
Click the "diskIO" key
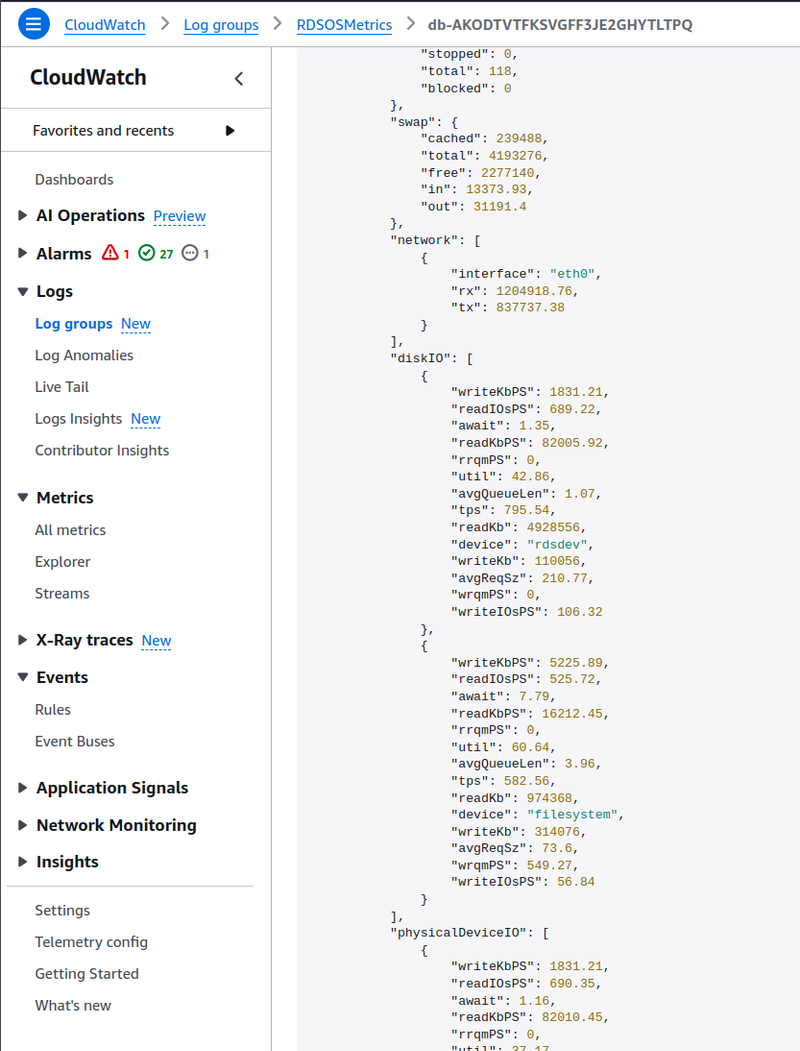point(421,359)
